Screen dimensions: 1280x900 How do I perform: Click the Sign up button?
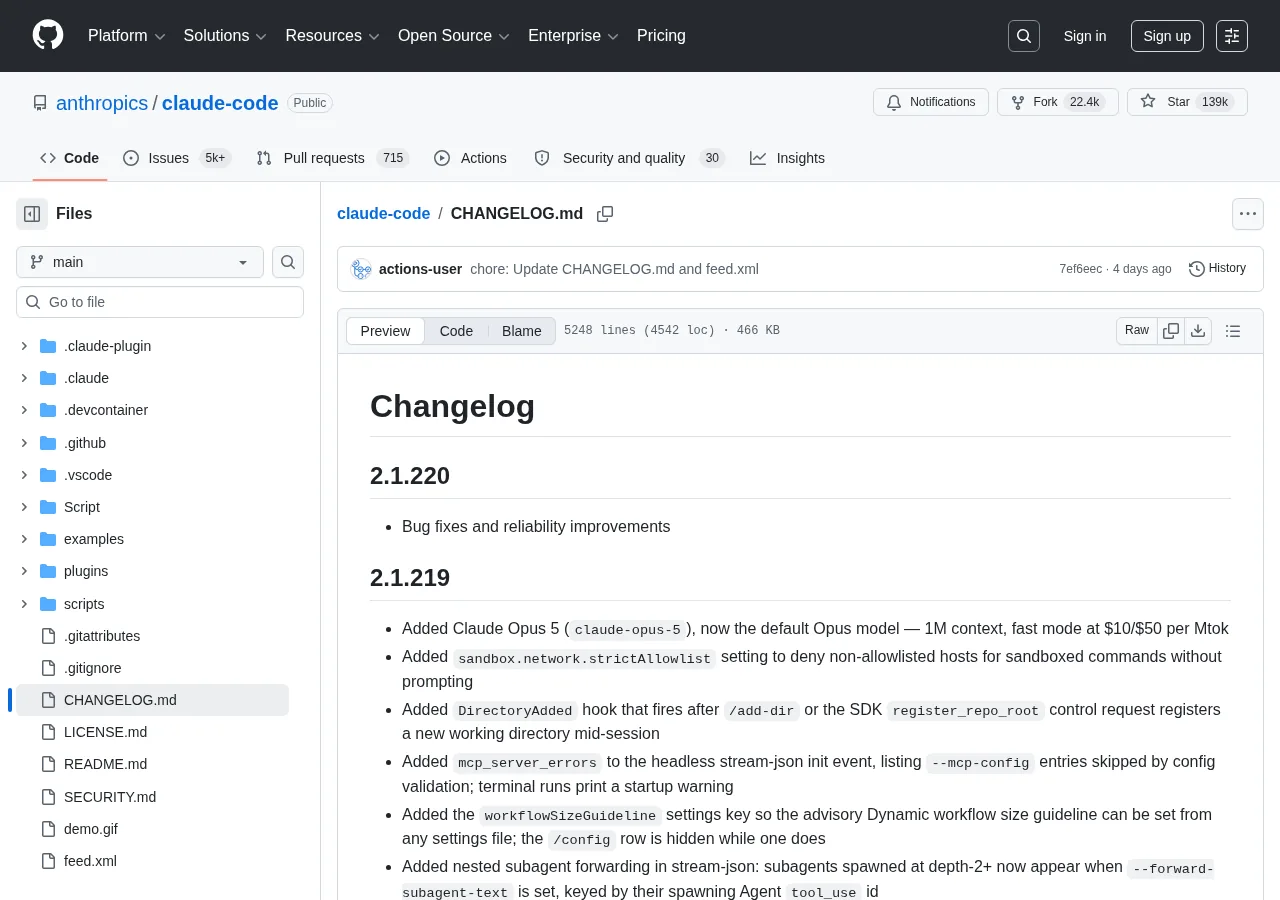[1167, 36]
